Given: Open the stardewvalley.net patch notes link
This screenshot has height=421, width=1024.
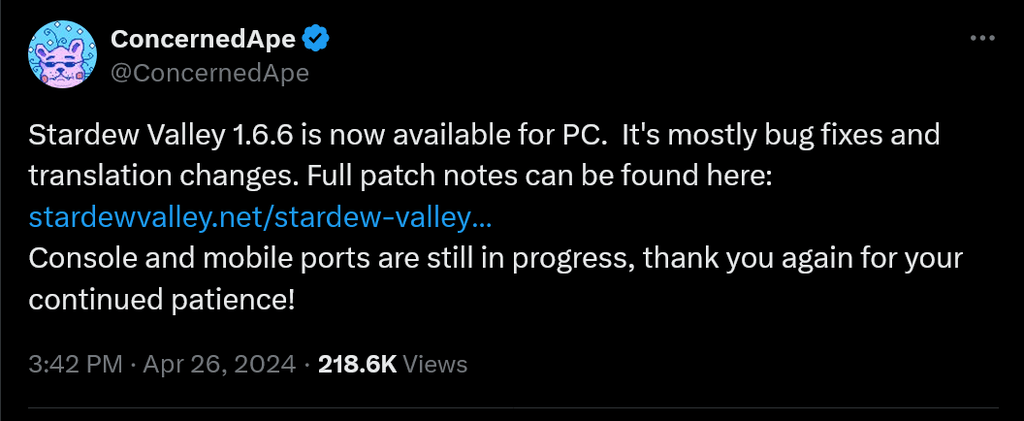Looking at the screenshot, I should pyautogui.click(x=260, y=217).
